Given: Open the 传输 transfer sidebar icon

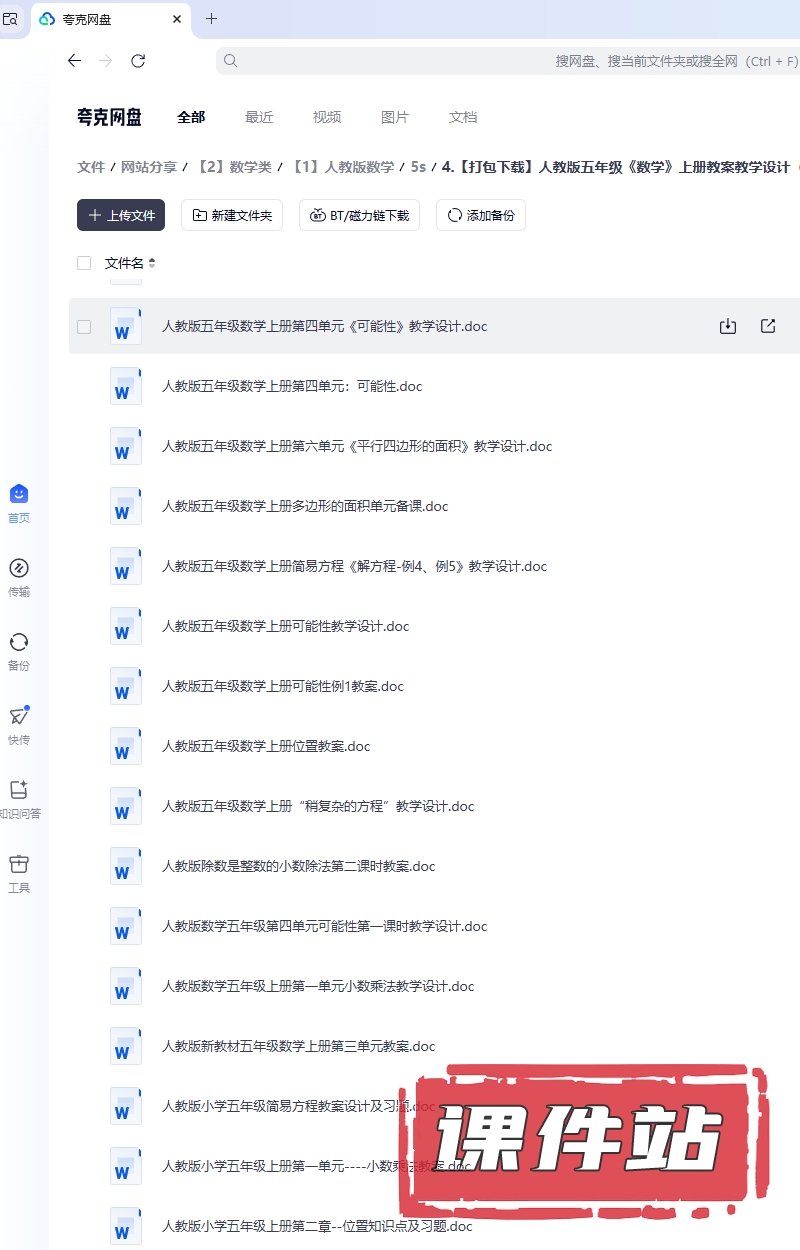Looking at the screenshot, I should 19,569.
